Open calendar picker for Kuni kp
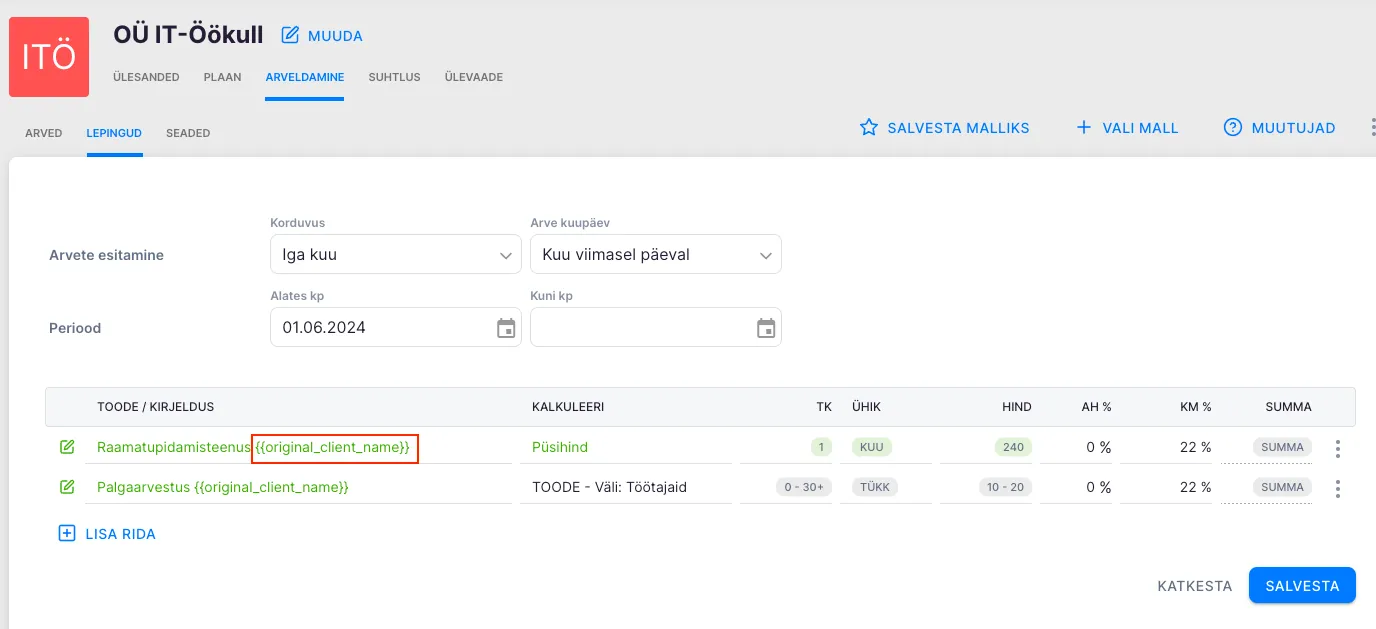The width and height of the screenshot is (1376, 629). click(766, 328)
